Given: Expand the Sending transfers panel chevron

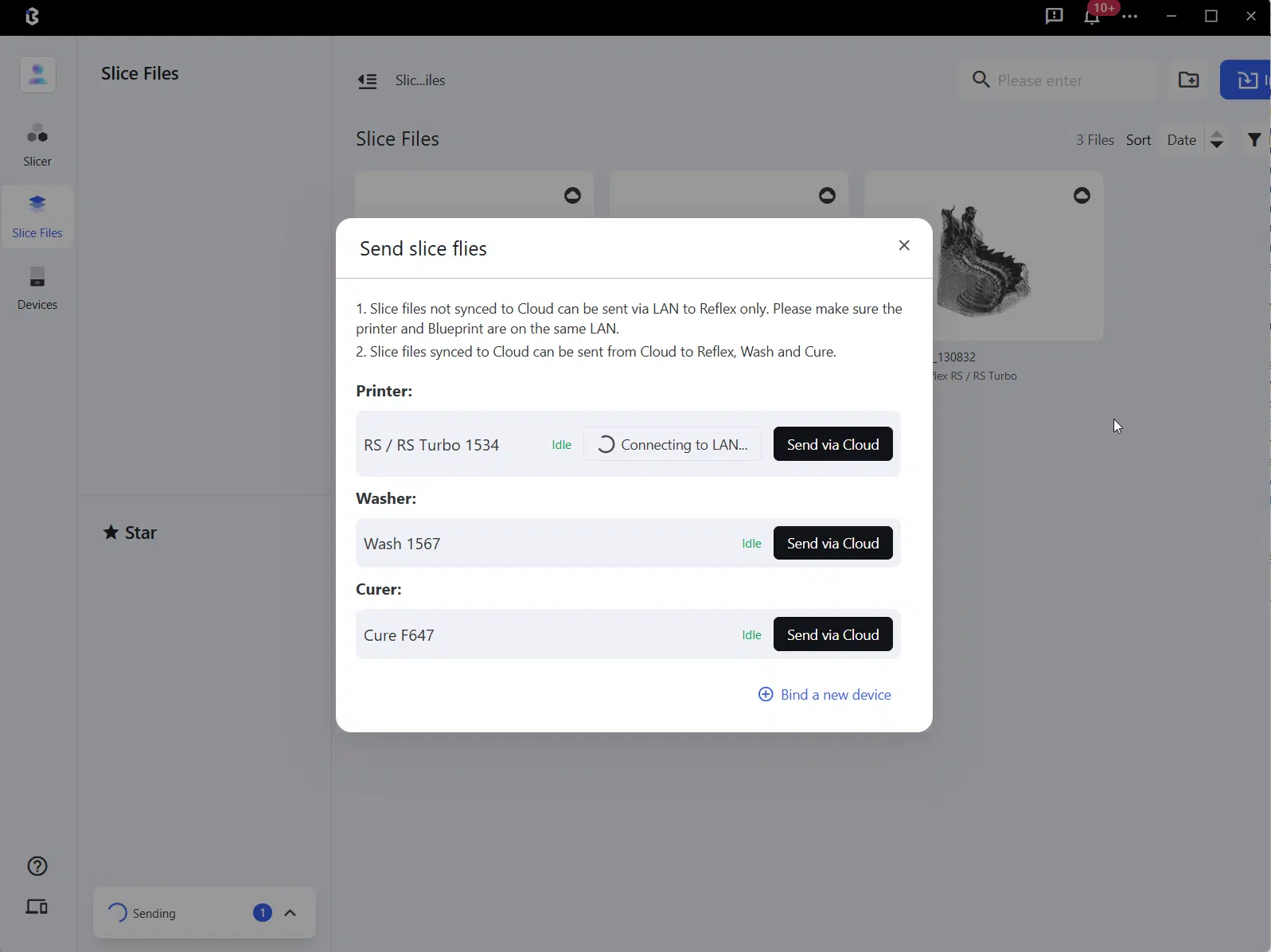Looking at the screenshot, I should point(290,913).
